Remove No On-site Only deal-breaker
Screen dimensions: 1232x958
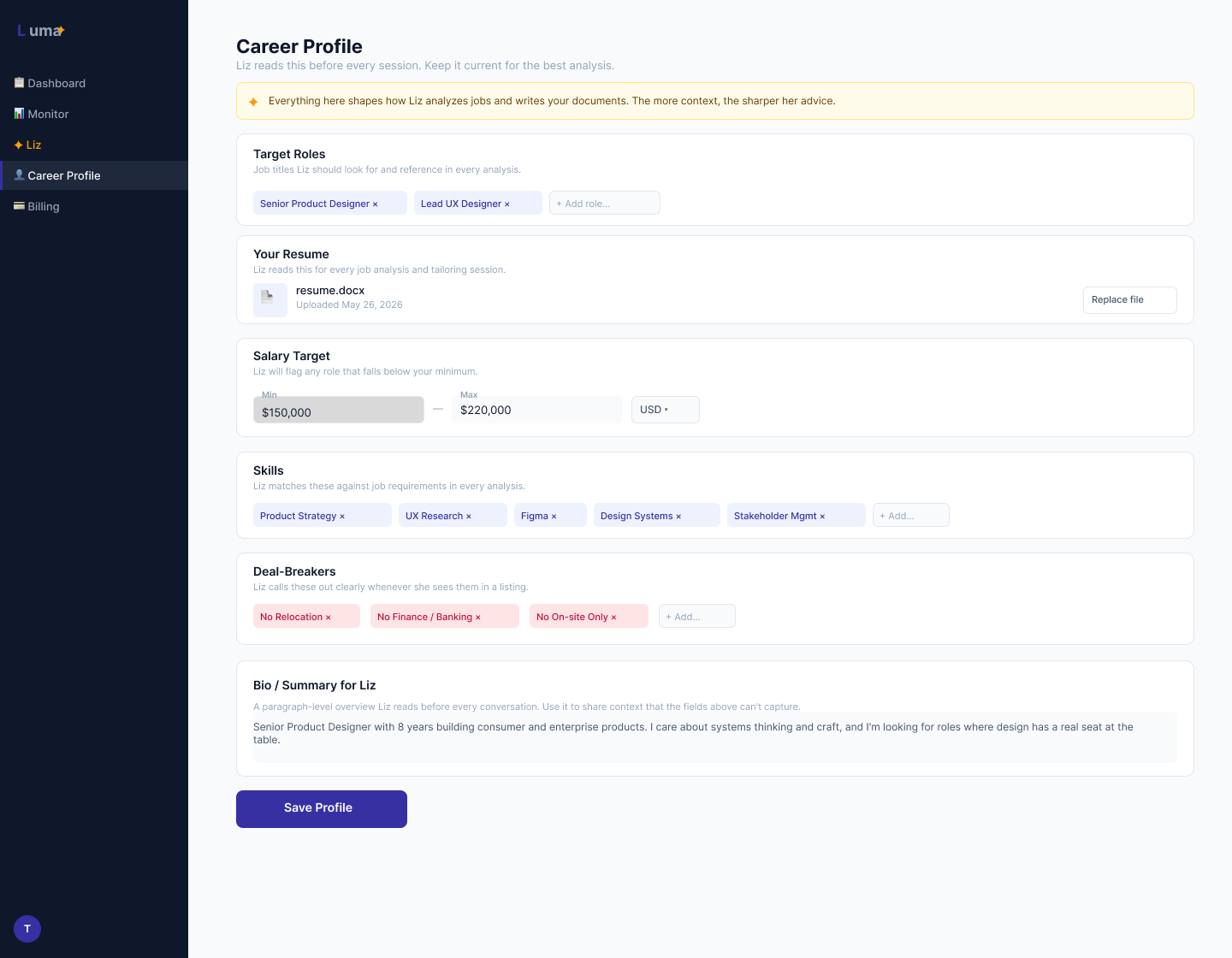point(613,618)
